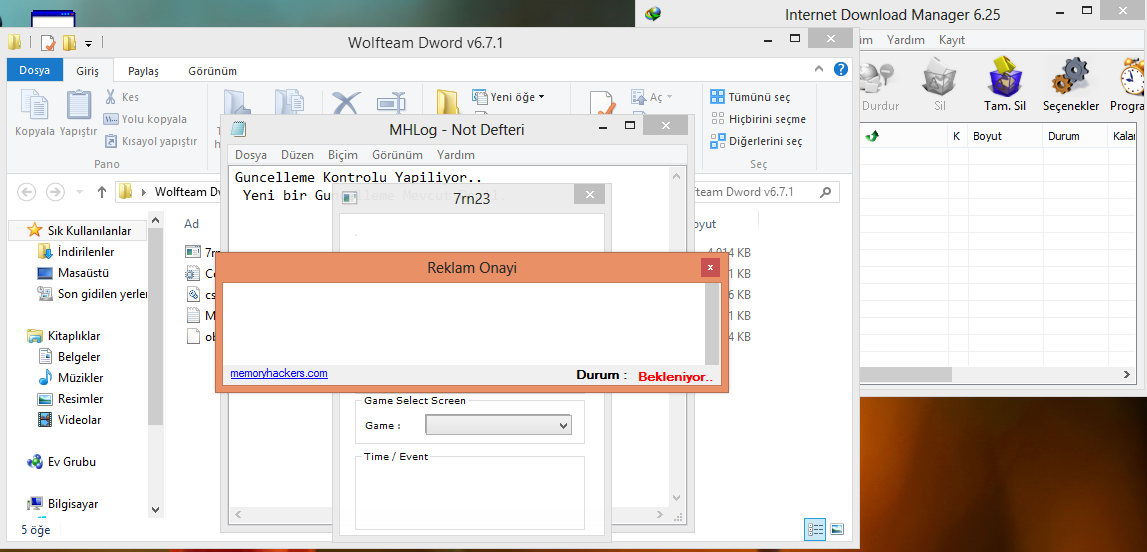
Task: Click the Notepad icon in MHLog title bar
Action: (238, 129)
